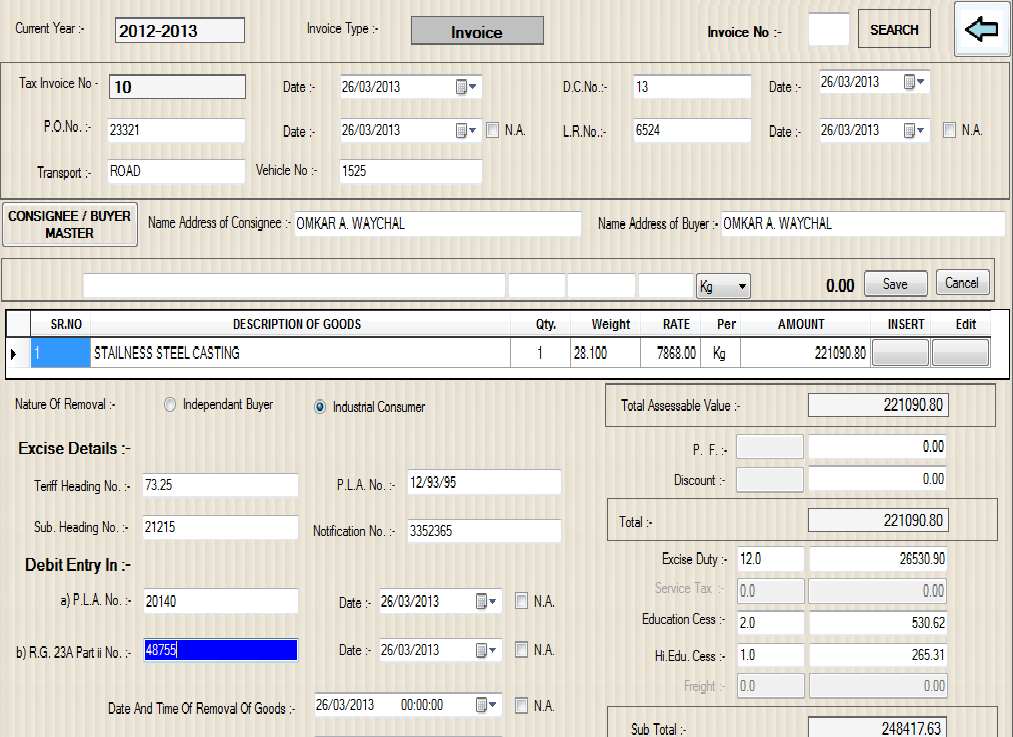Viewport: 1013px width, 737px height.
Task: Focus the Invoice No search field
Action: [x=828, y=30]
